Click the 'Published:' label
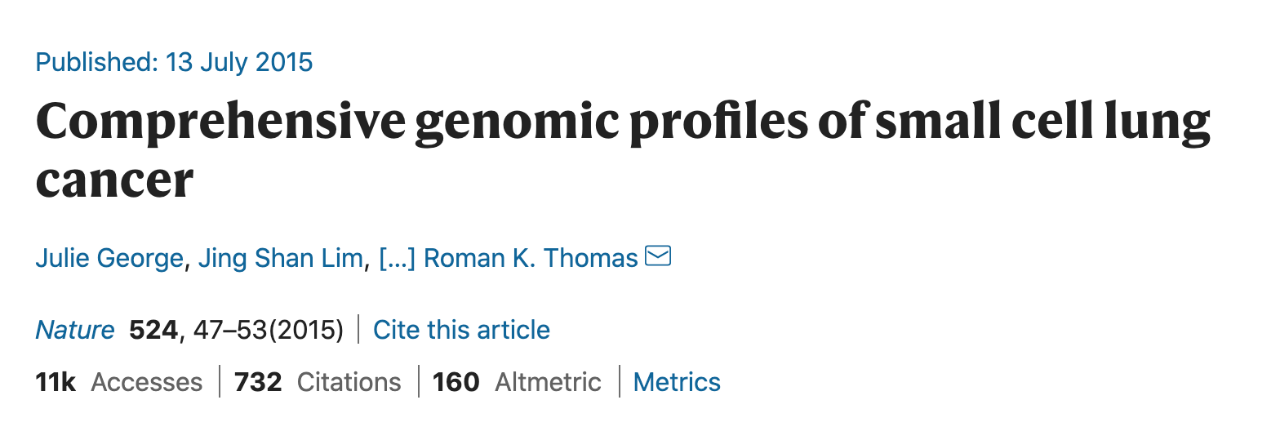This screenshot has width=1280, height=431. click(x=96, y=62)
